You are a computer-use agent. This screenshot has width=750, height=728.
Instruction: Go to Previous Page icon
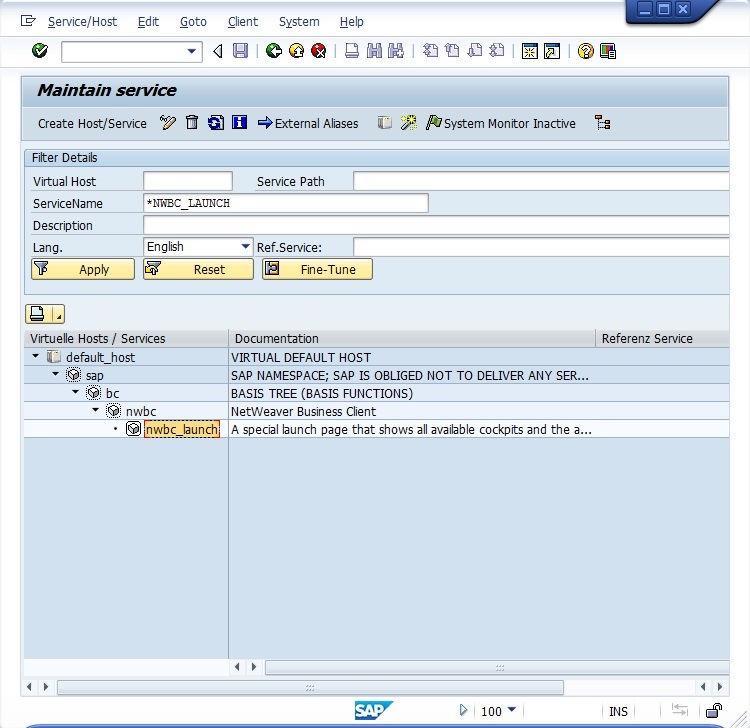pos(452,51)
